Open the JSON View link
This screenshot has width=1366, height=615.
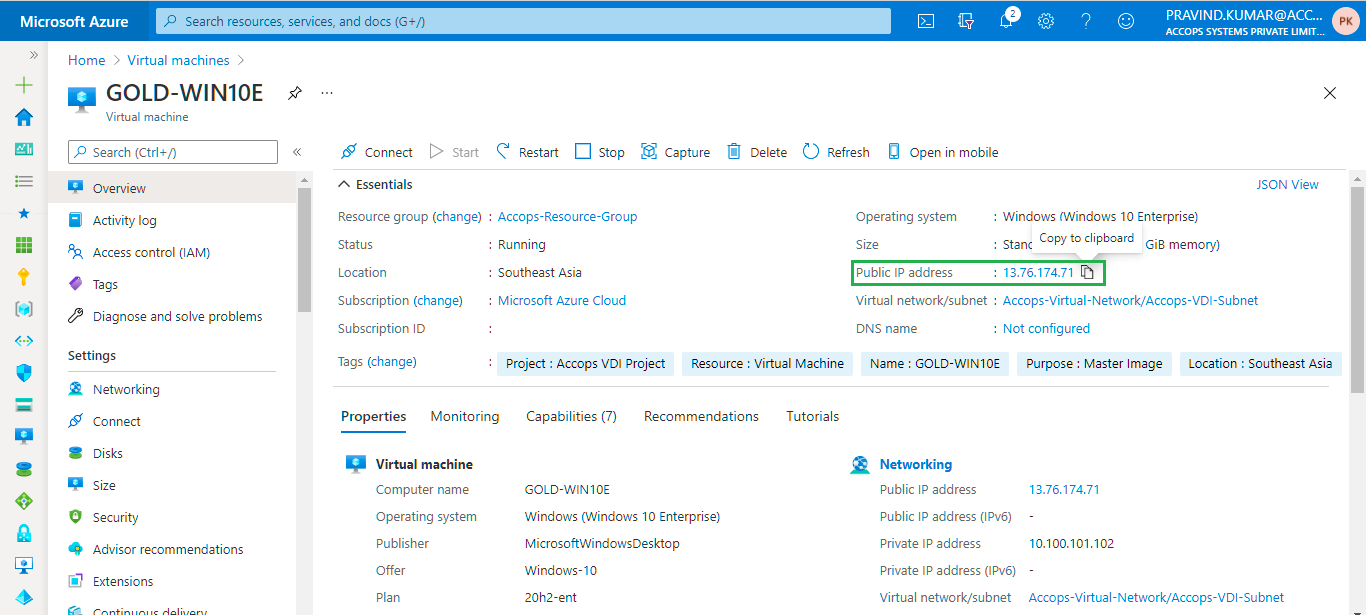click(x=1287, y=184)
